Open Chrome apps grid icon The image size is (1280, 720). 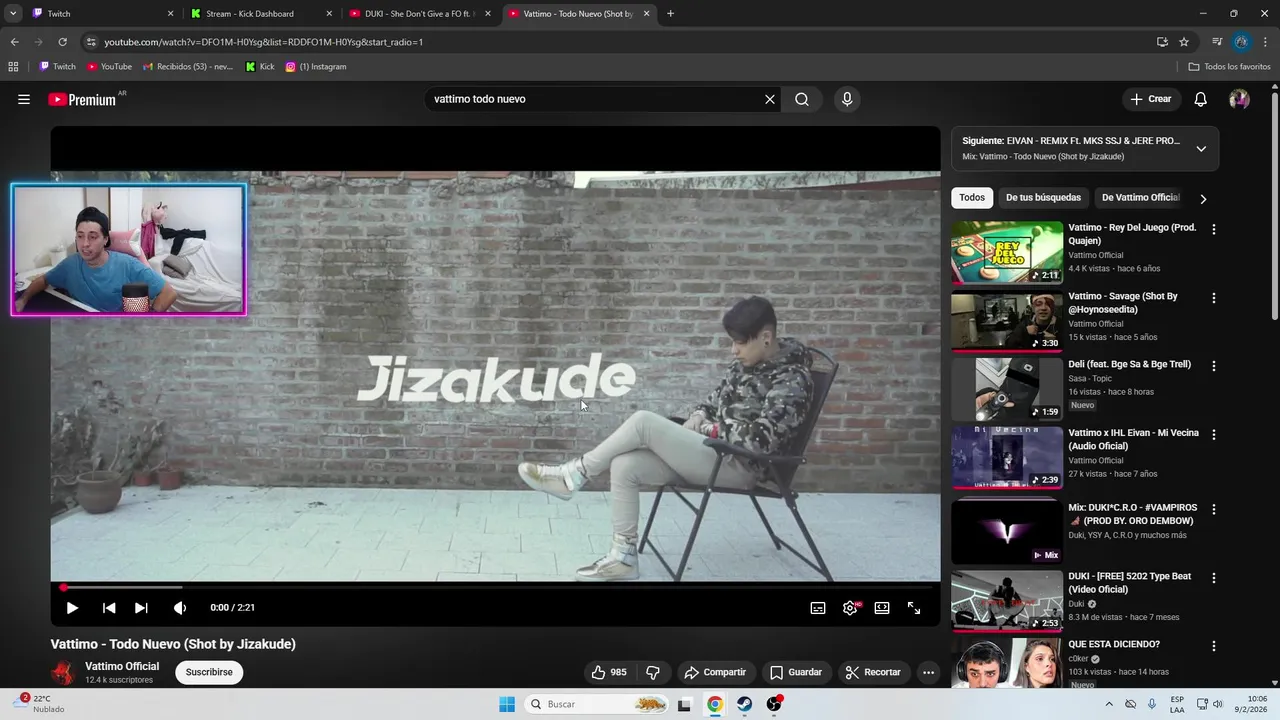point(13,67)
